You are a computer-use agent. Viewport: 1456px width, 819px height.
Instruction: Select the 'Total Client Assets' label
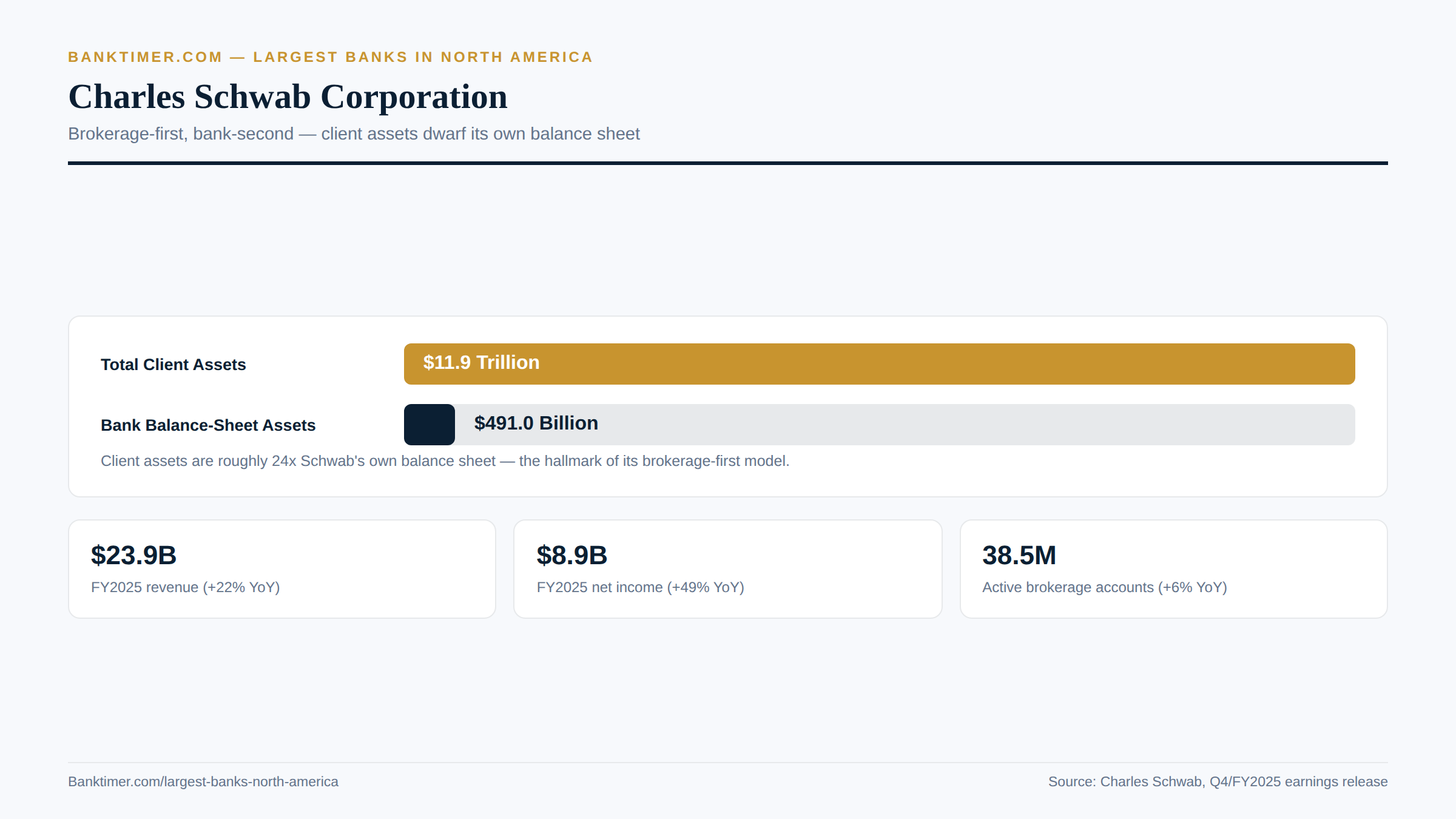pyautogui.click(x=173, y=365)
